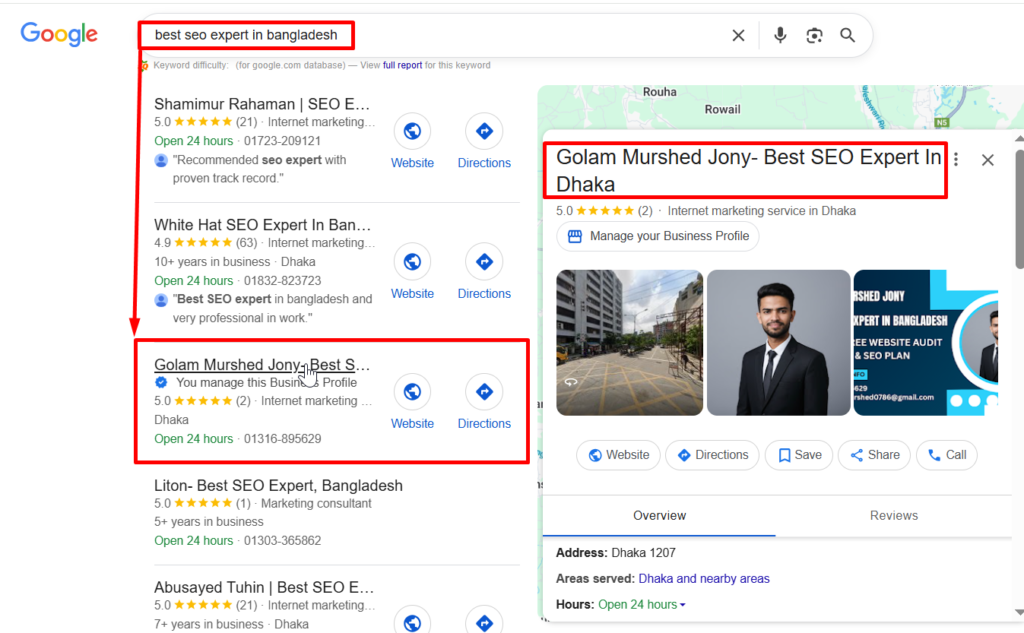Click the magnifying glass search icon
The height and width of the screenshot is (633, 1024).
click(847, 34)
